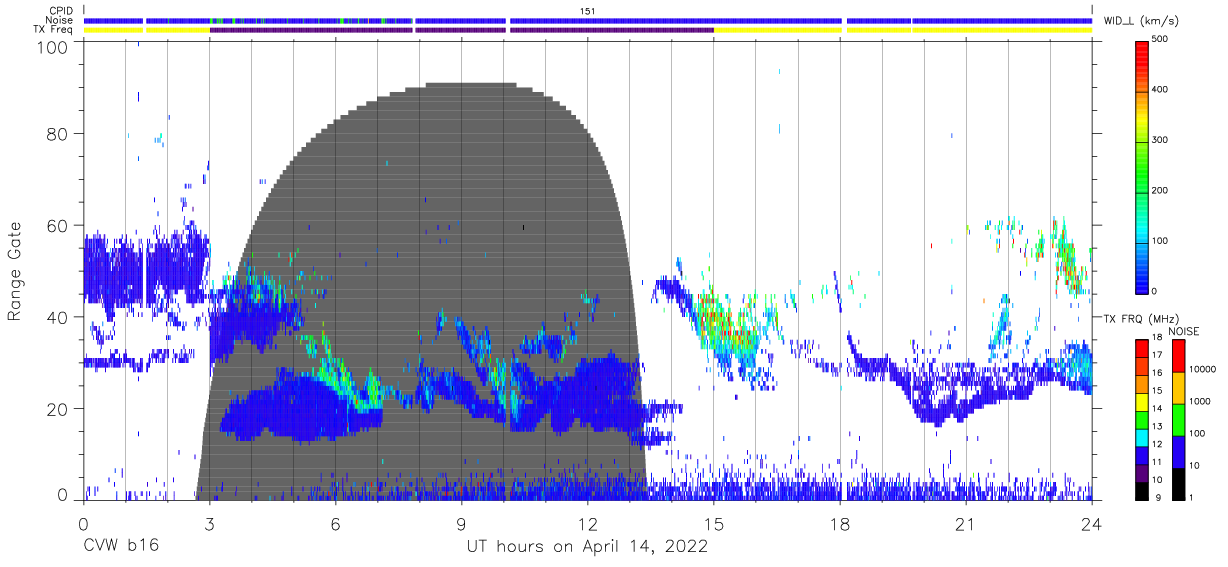Click the '18' label on the TX FRQ scale

point(1157,338)
